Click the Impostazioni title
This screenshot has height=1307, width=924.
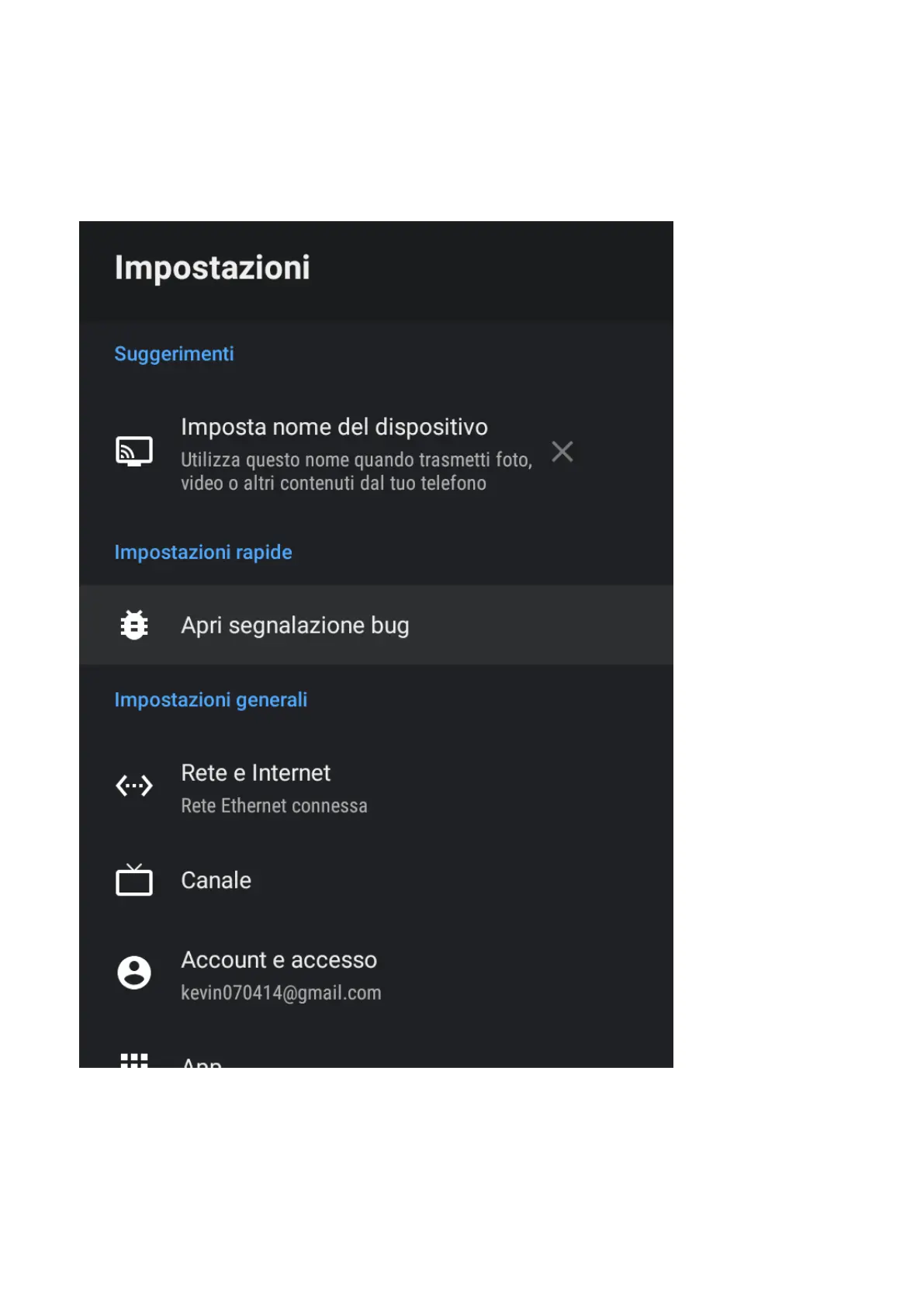pos(213,268)
